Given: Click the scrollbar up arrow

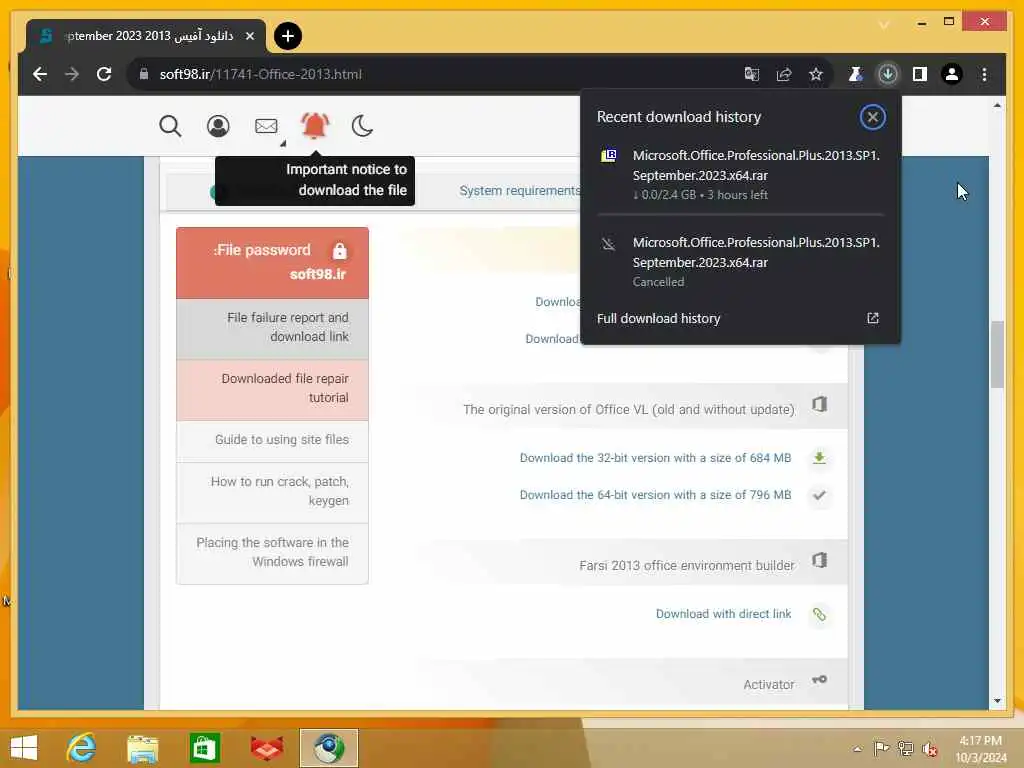Looking at the screenshot, I should pyautogui.click(x=997, y=106).
